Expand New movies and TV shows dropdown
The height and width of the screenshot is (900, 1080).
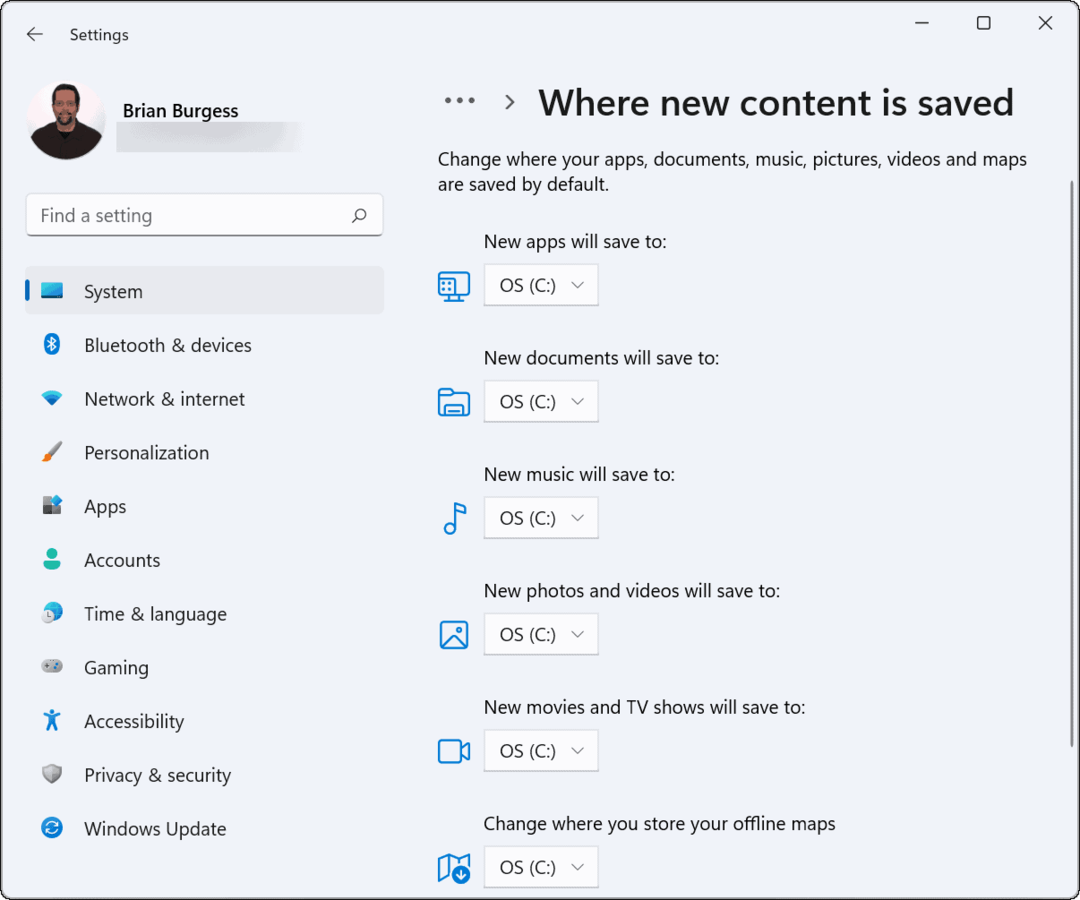[x=541, y=751]
